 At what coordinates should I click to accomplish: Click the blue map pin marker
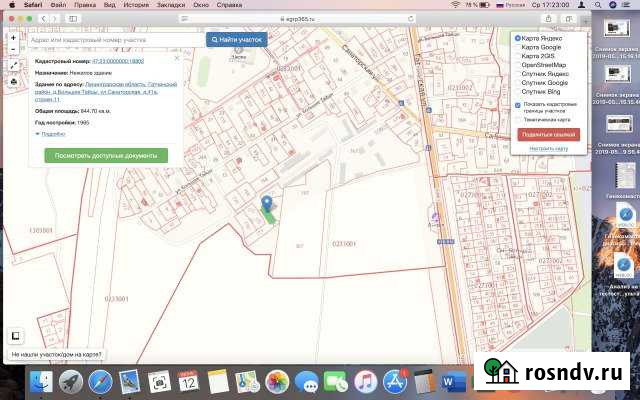pos(267,203)
